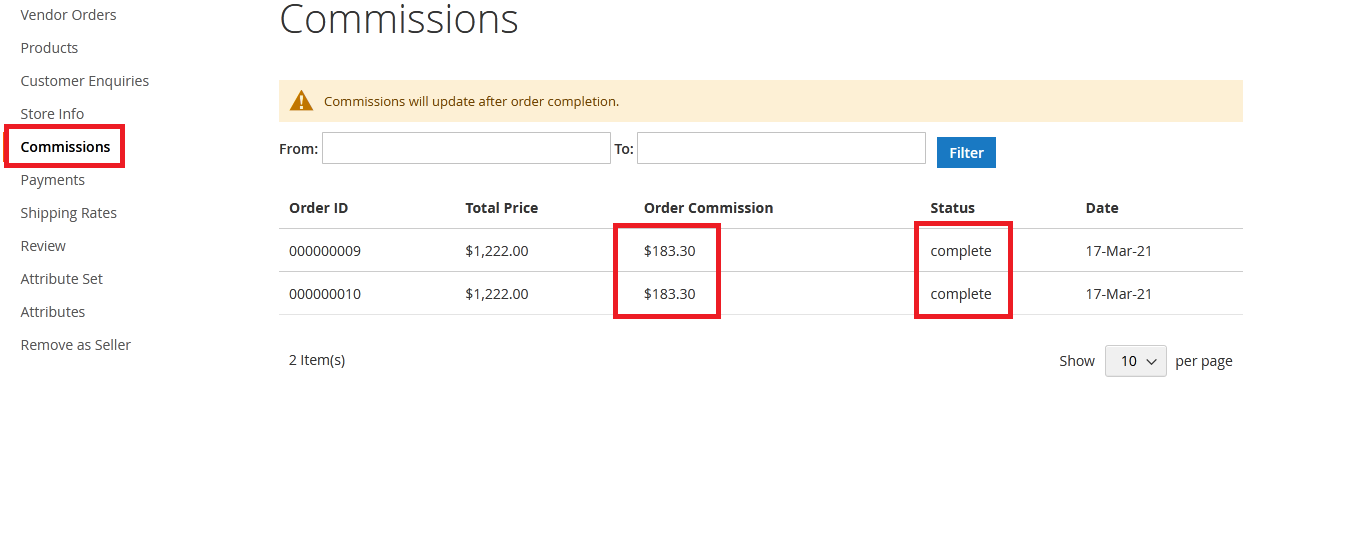Go to Attribute Set page
The image size is (1359, 558).
click(x=61, y=279)
